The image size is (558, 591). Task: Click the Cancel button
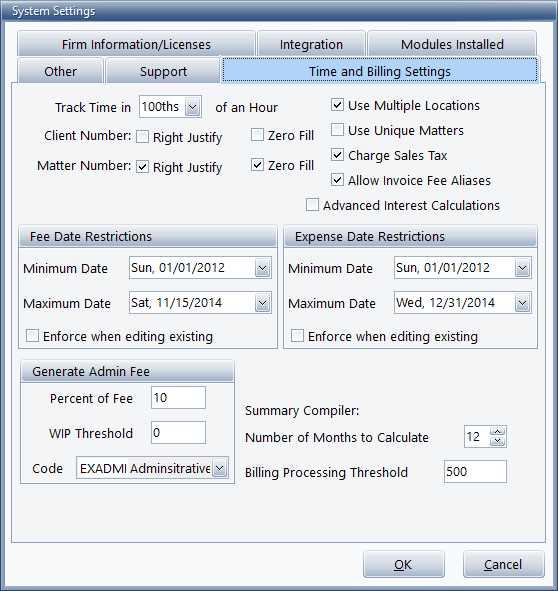click(504, 564)
